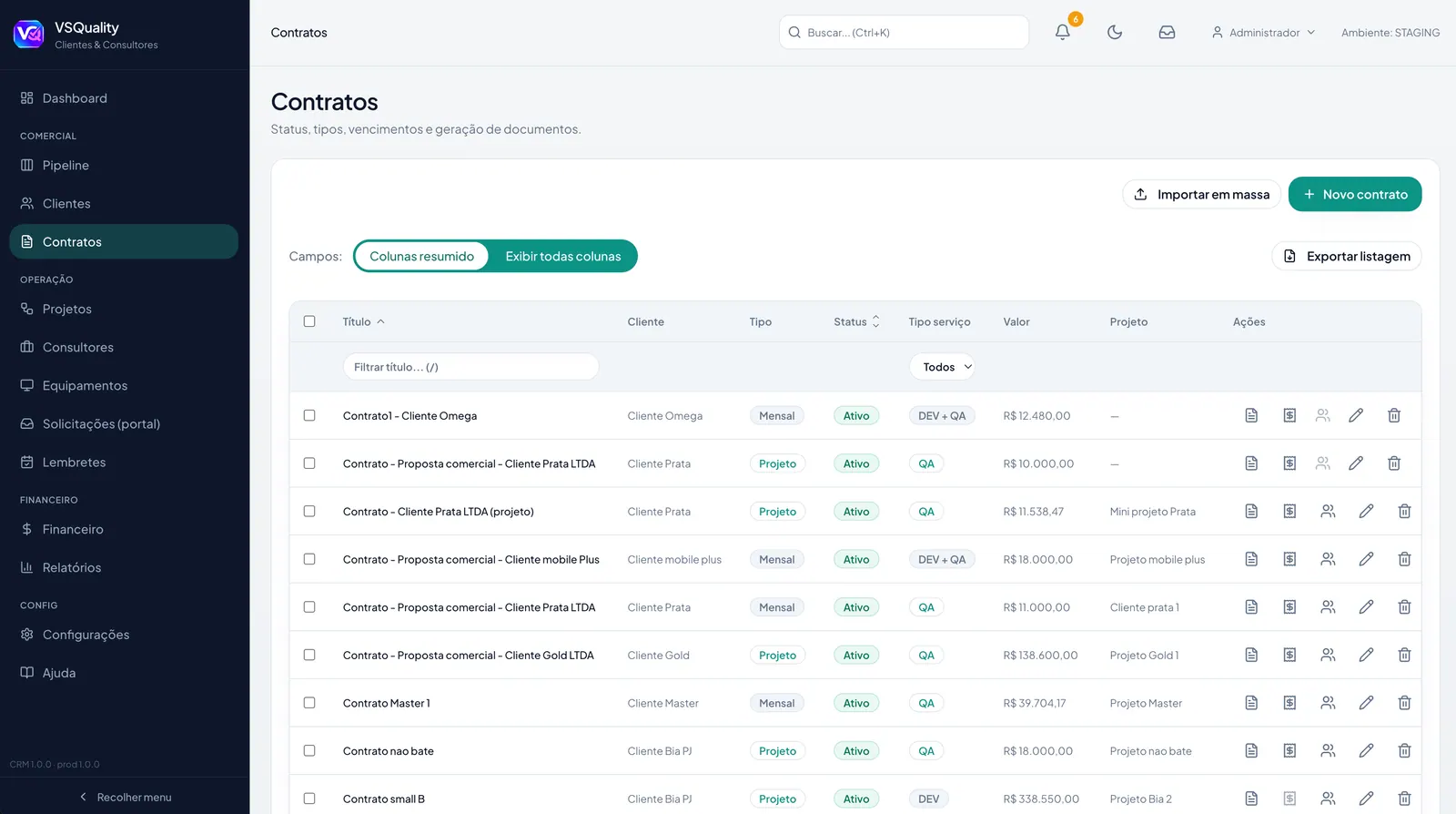Delete the Contrato small B row
The height and width of the screenshot is (814, 1456).
(x=1404, y=799)
